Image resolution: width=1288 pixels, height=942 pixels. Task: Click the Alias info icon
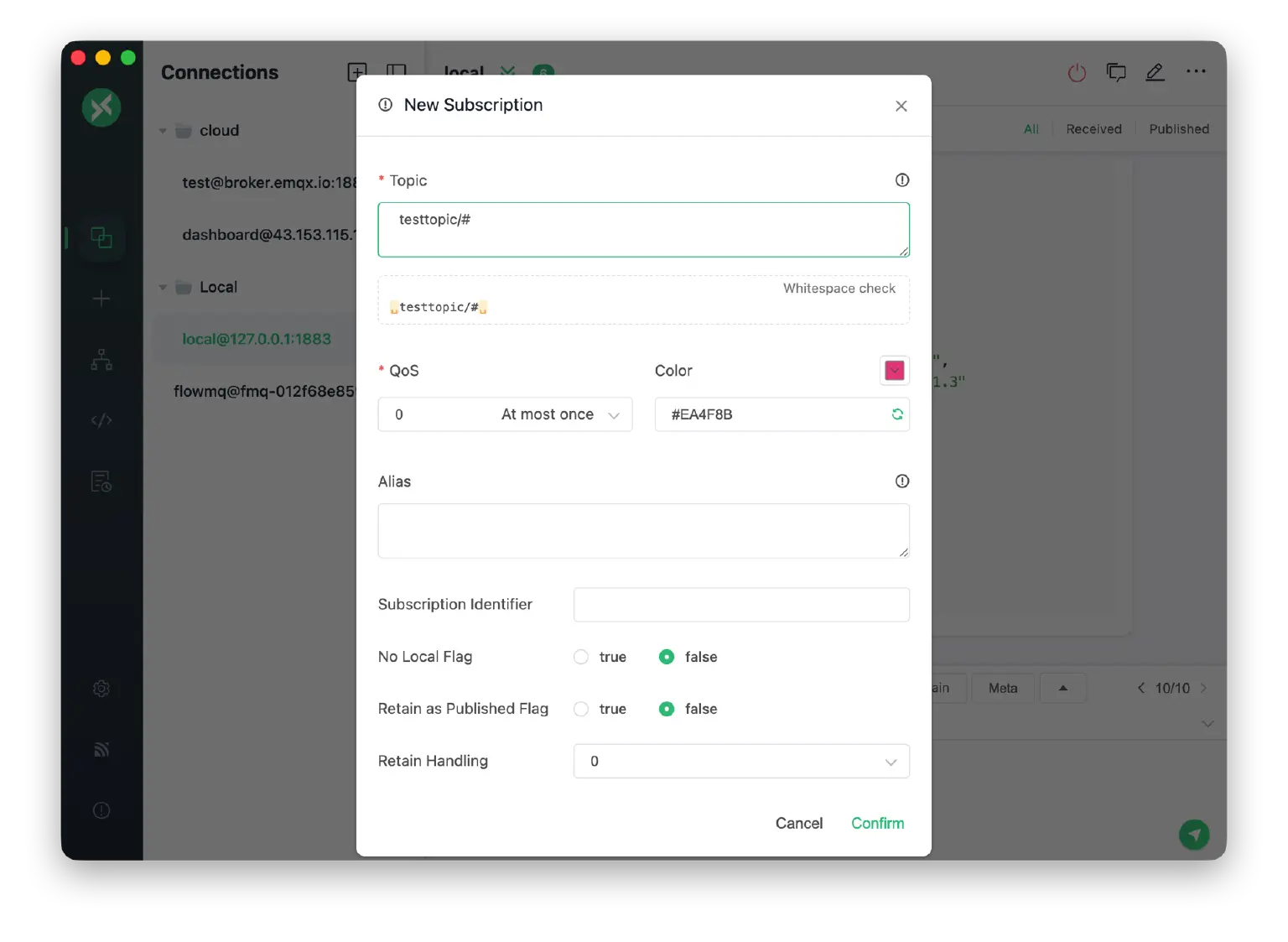click(902, 481)
